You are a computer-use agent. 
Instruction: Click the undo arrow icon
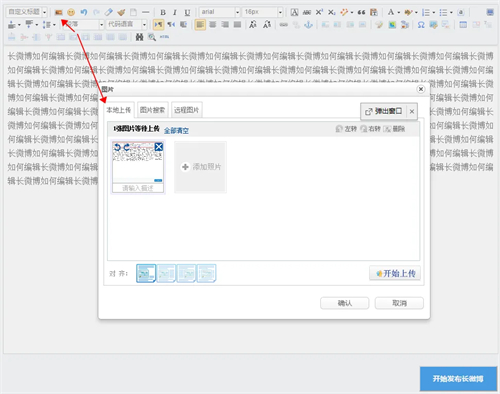coord(84,12)
